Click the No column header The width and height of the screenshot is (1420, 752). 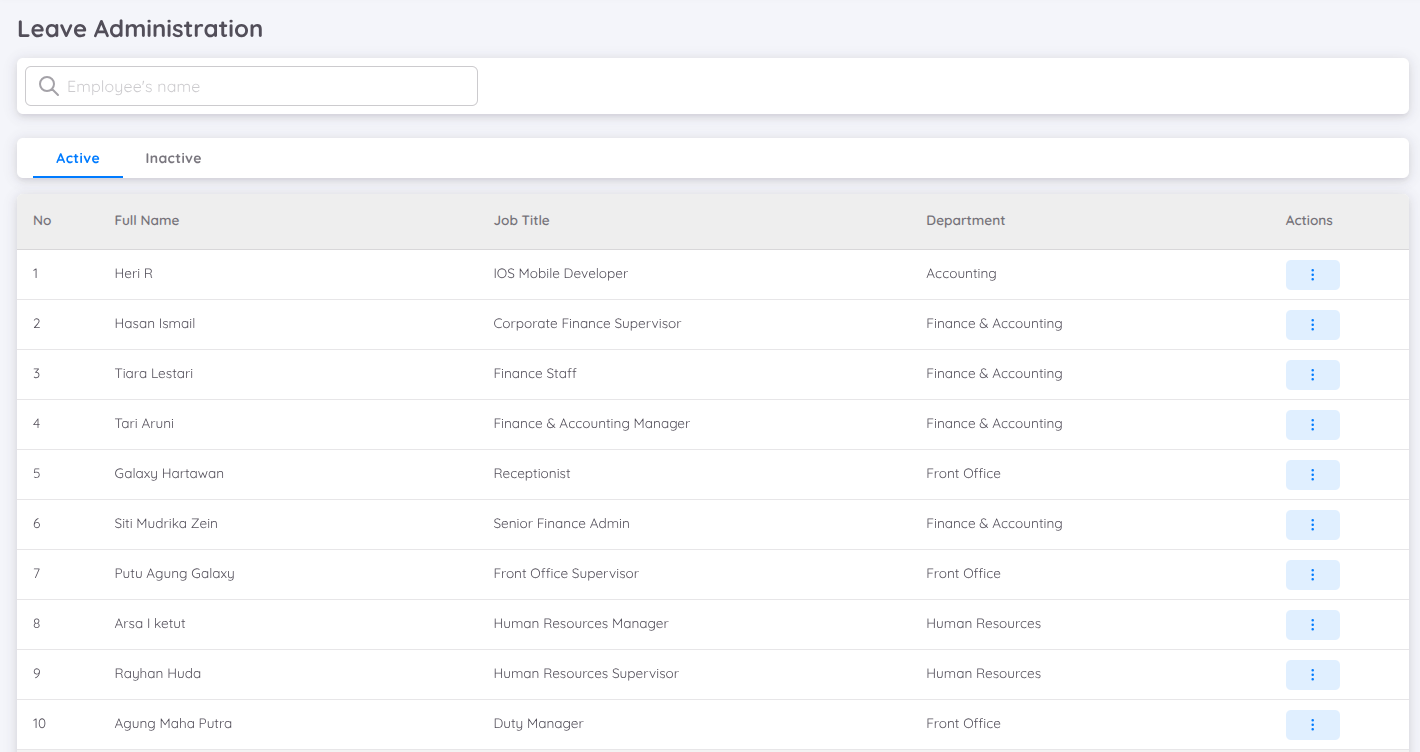tap(42, 220)
